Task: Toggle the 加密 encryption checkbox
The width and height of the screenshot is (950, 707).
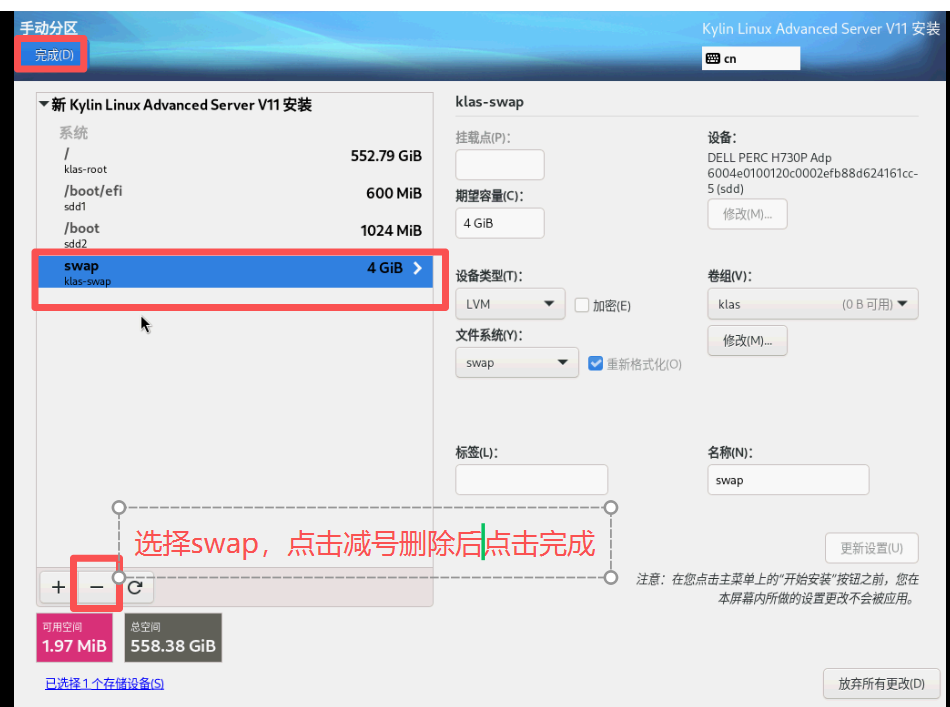Action: (582, 305)
